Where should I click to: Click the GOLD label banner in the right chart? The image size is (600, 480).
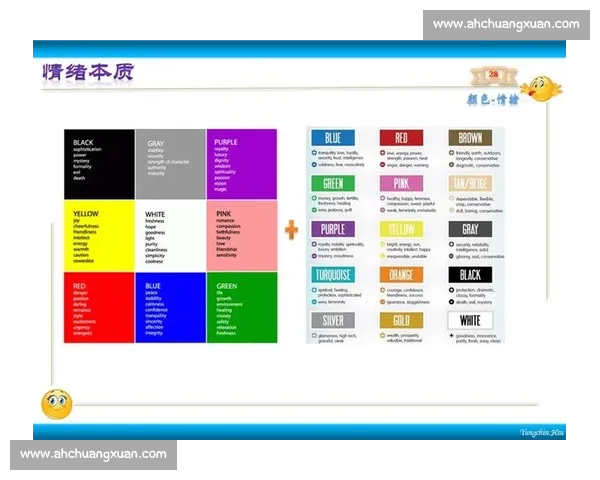[x=400, y=319]
